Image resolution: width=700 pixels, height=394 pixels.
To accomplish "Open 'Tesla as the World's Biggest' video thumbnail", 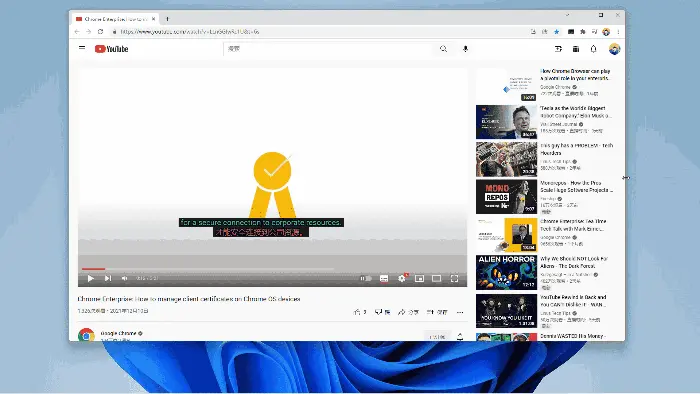I will coord(506,122).
